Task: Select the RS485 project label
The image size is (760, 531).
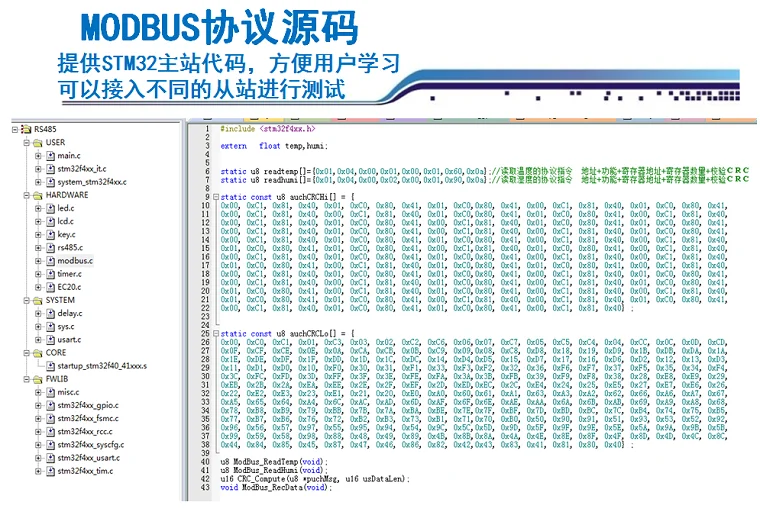Action: [45, 129]
